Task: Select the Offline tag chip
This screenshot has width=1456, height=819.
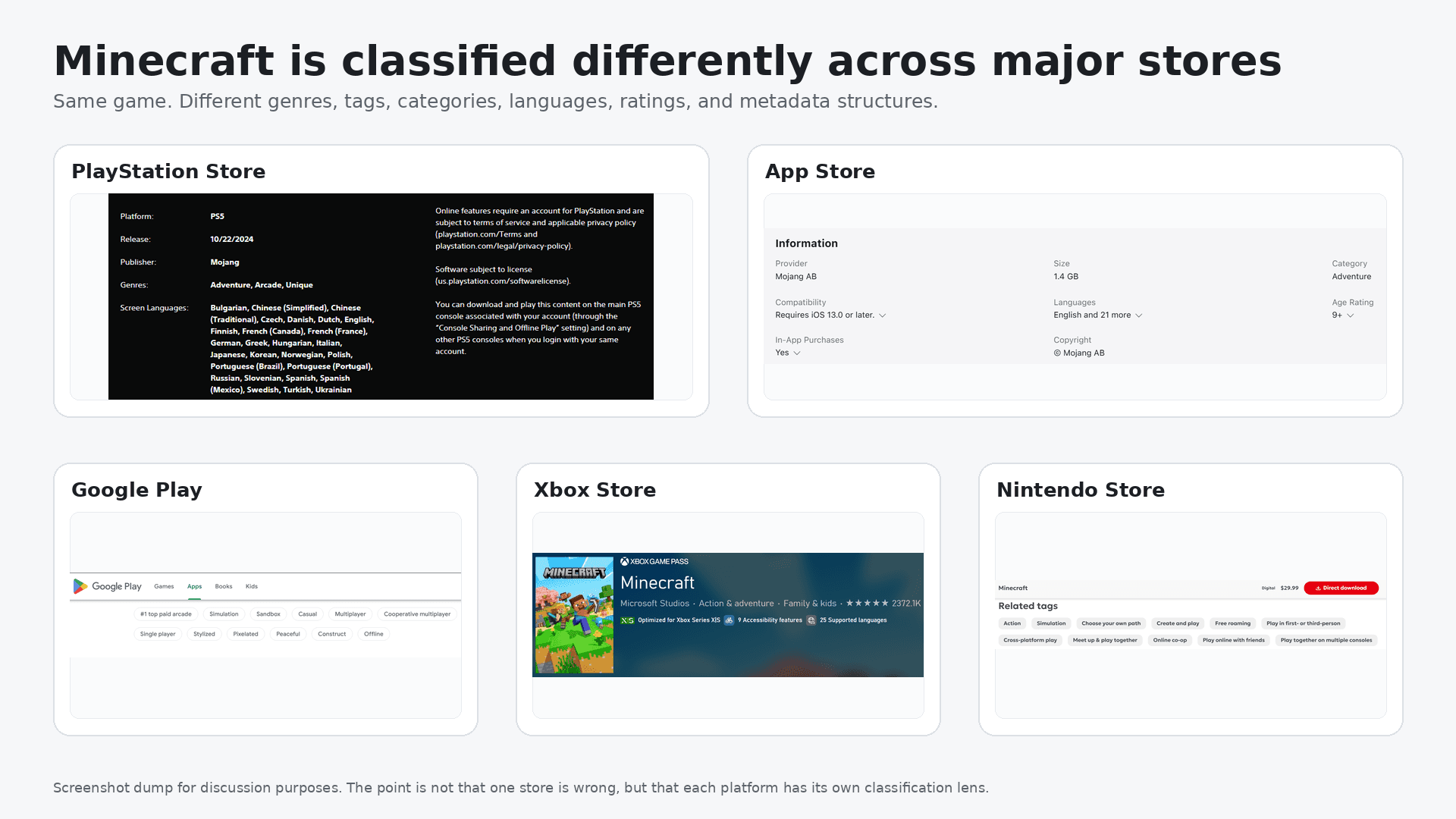Action: (374, 634)
